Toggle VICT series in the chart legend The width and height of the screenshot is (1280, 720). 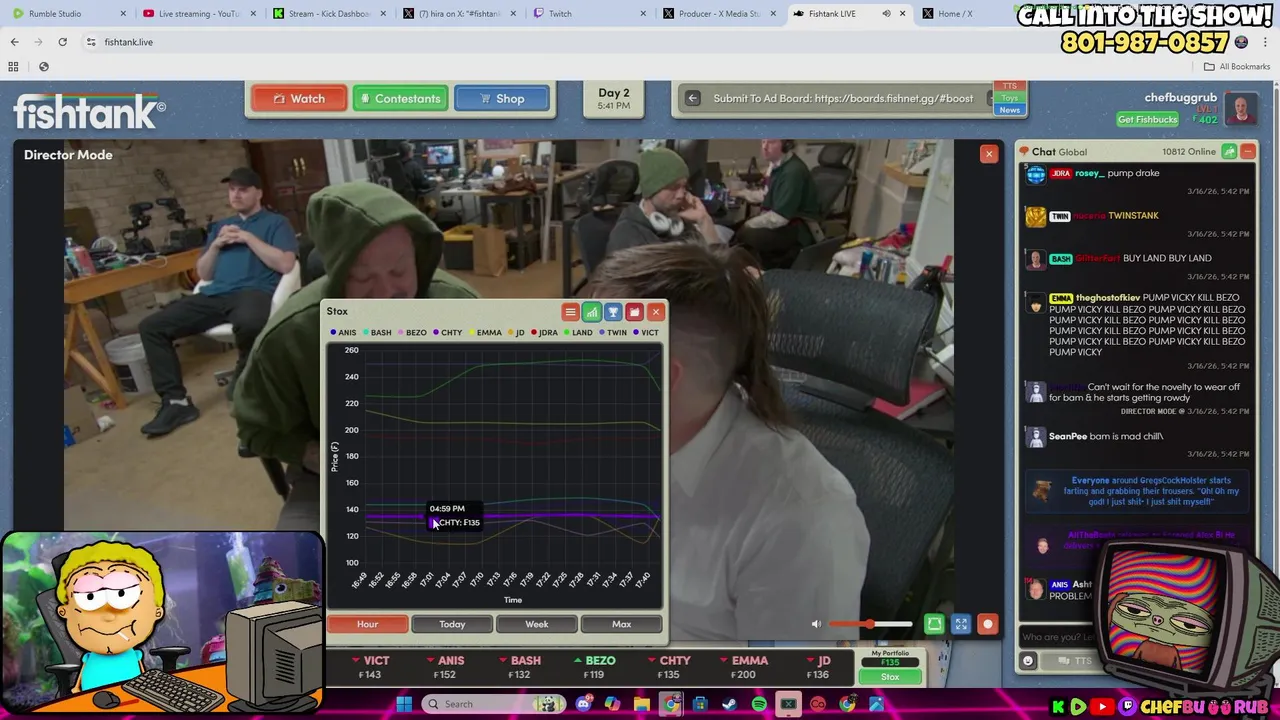coord(646,333)
